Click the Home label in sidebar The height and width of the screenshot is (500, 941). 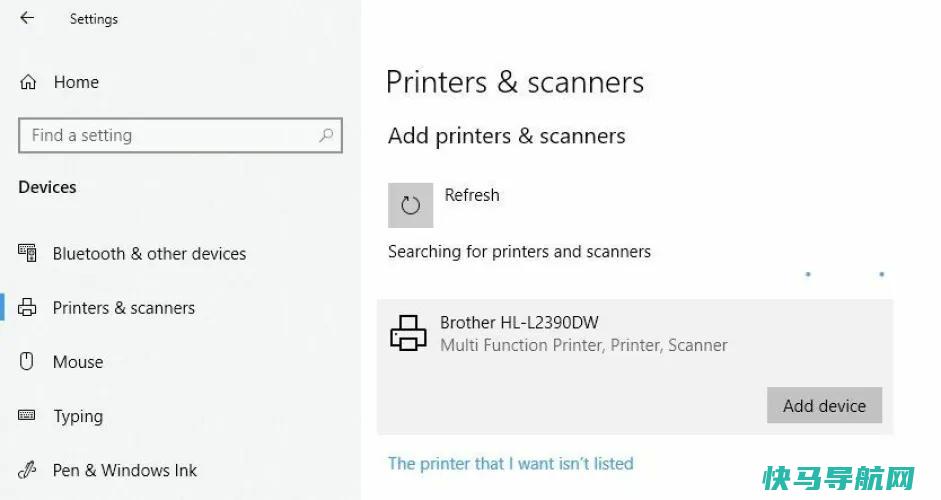click(x=76, y=82)
